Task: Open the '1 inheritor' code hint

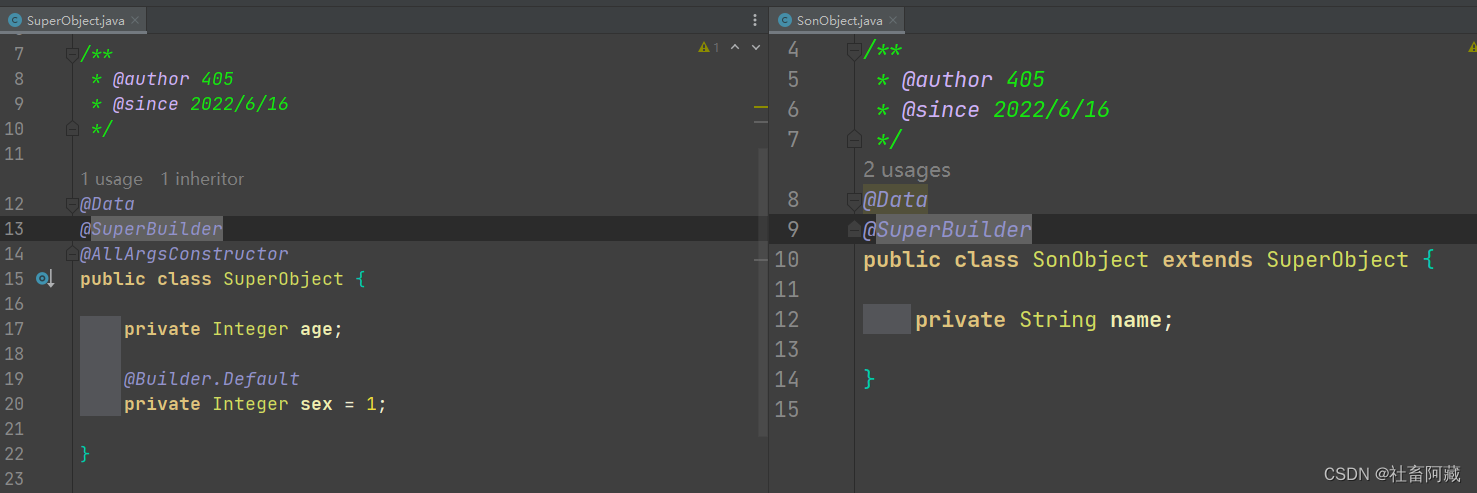Action: tap(202, 179)
